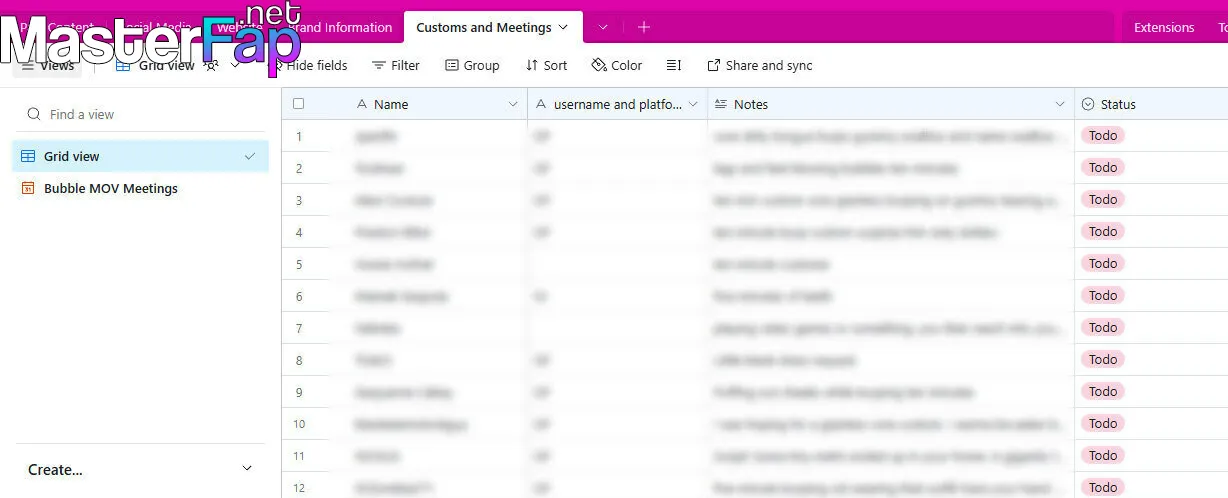Image resolution: width=1228 pixels, height=498 pixels.
Task: Click the Status column header
Action: click(x=1151, y=104)
